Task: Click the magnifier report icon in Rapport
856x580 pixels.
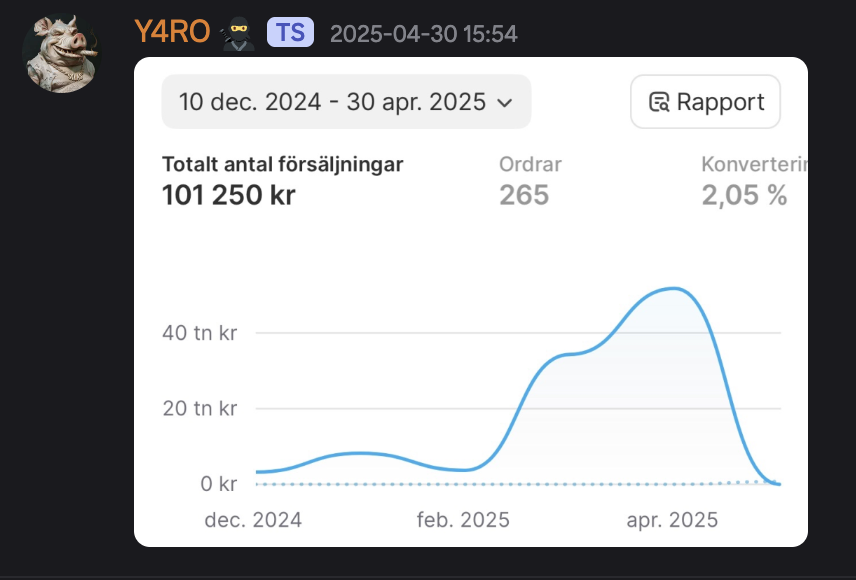Action: point(658,102)
